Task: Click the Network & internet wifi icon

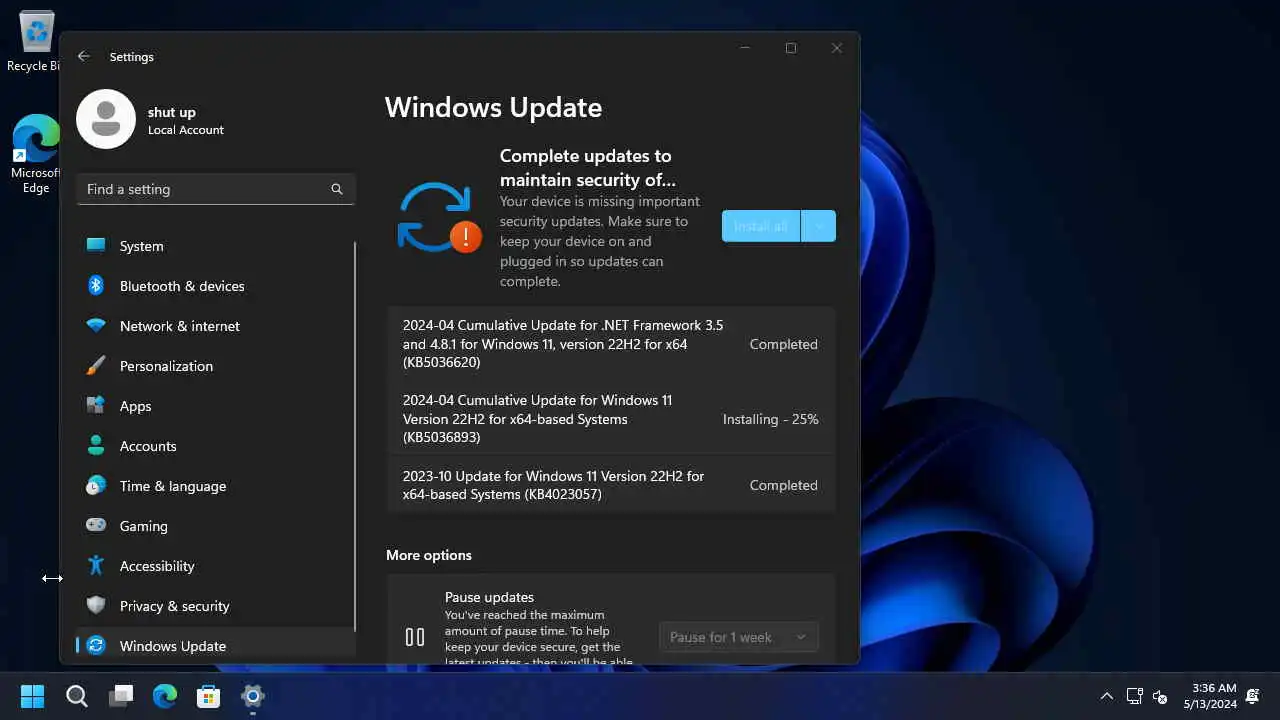Action: click(x=96, y=325)
